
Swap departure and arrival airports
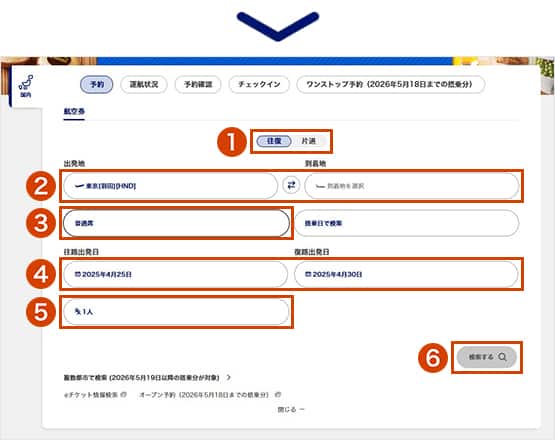coord(291,185)
